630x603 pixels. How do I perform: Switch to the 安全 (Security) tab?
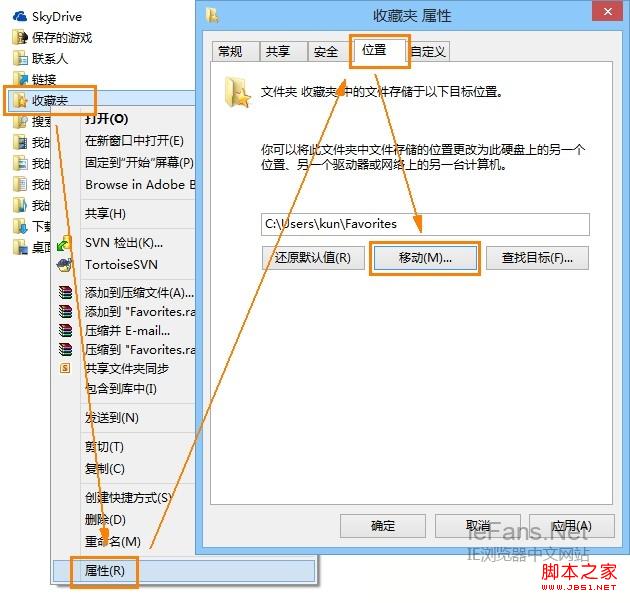pyautogui.click(x=329, y=51)
